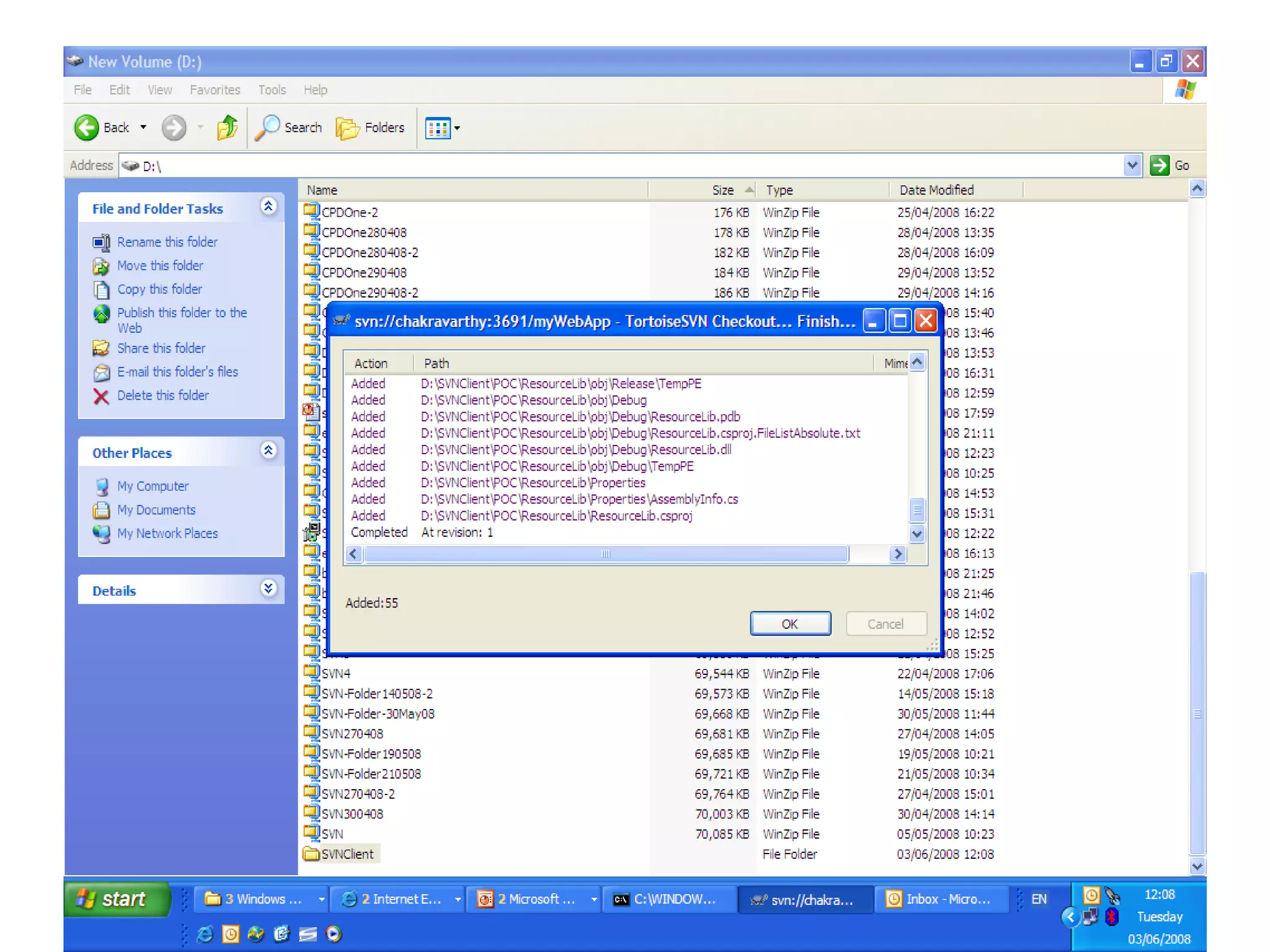Collapse the Other Places panel
The height and width of the screenshot is (952, 1270).
(269, 451)
